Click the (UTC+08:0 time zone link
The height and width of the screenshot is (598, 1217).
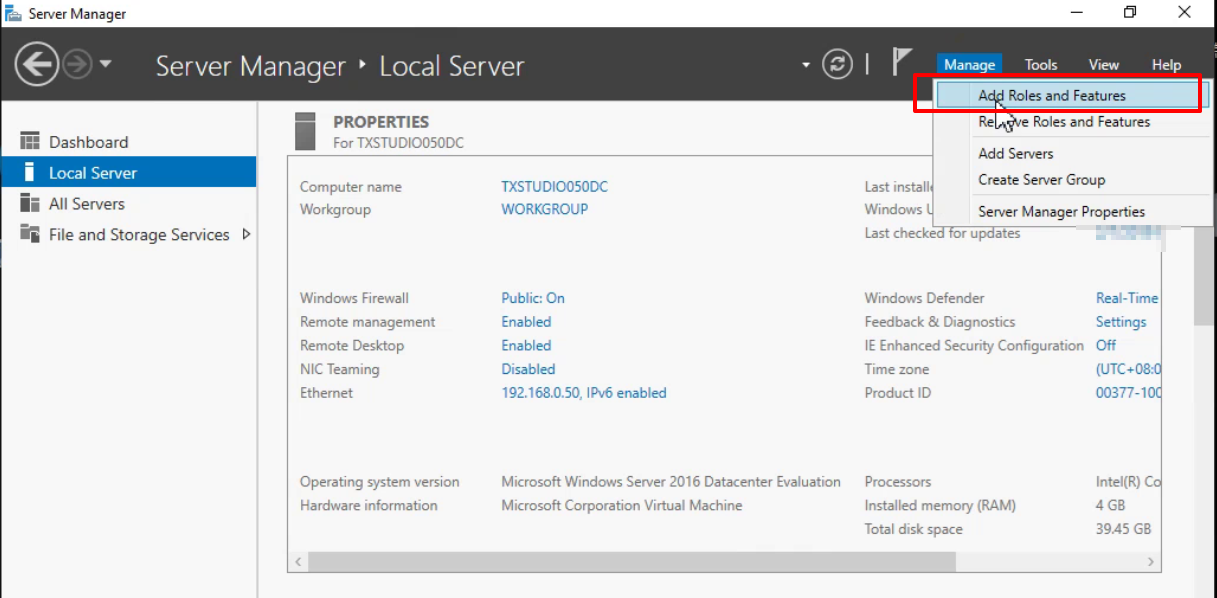pos(1129,369)
